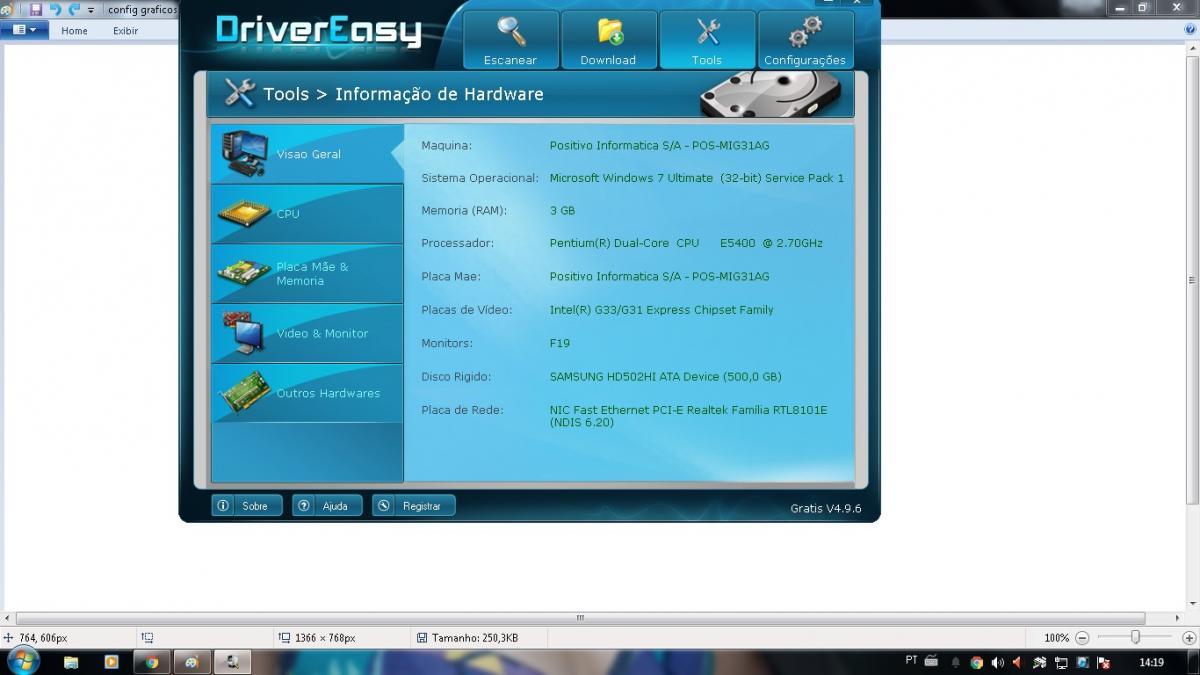Click the Gratis V4.9.6 version text
1200x675 pixels.
point(825,508)
